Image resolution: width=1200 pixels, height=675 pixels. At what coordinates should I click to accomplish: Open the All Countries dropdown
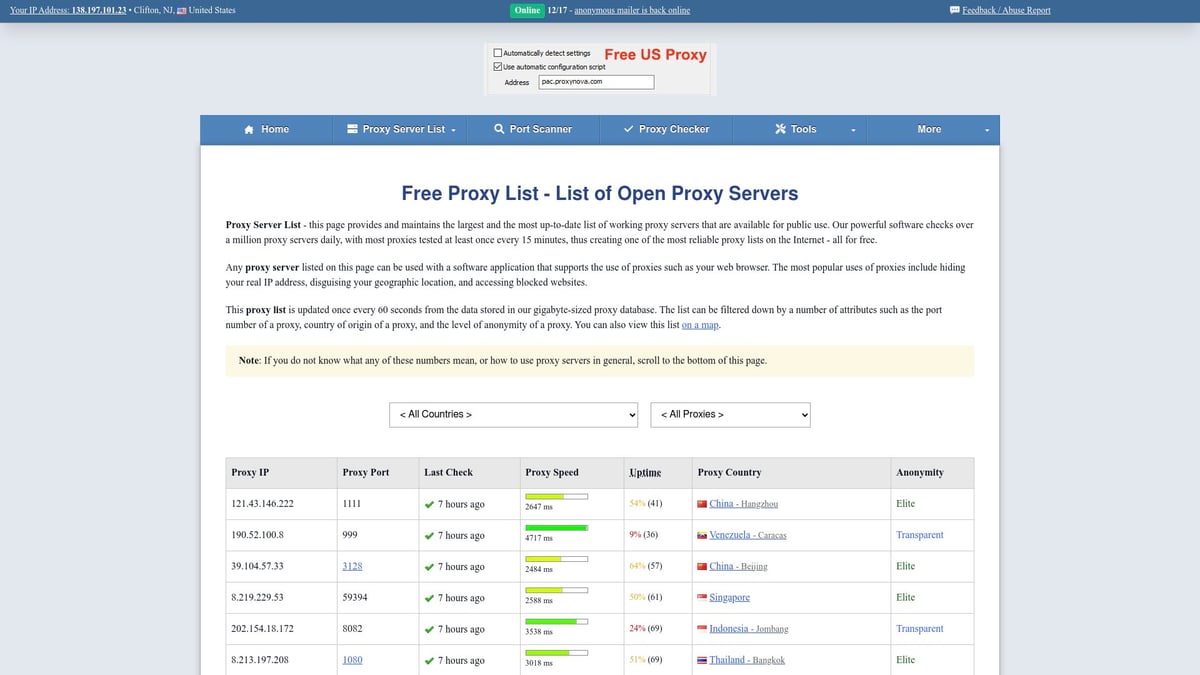513,414
